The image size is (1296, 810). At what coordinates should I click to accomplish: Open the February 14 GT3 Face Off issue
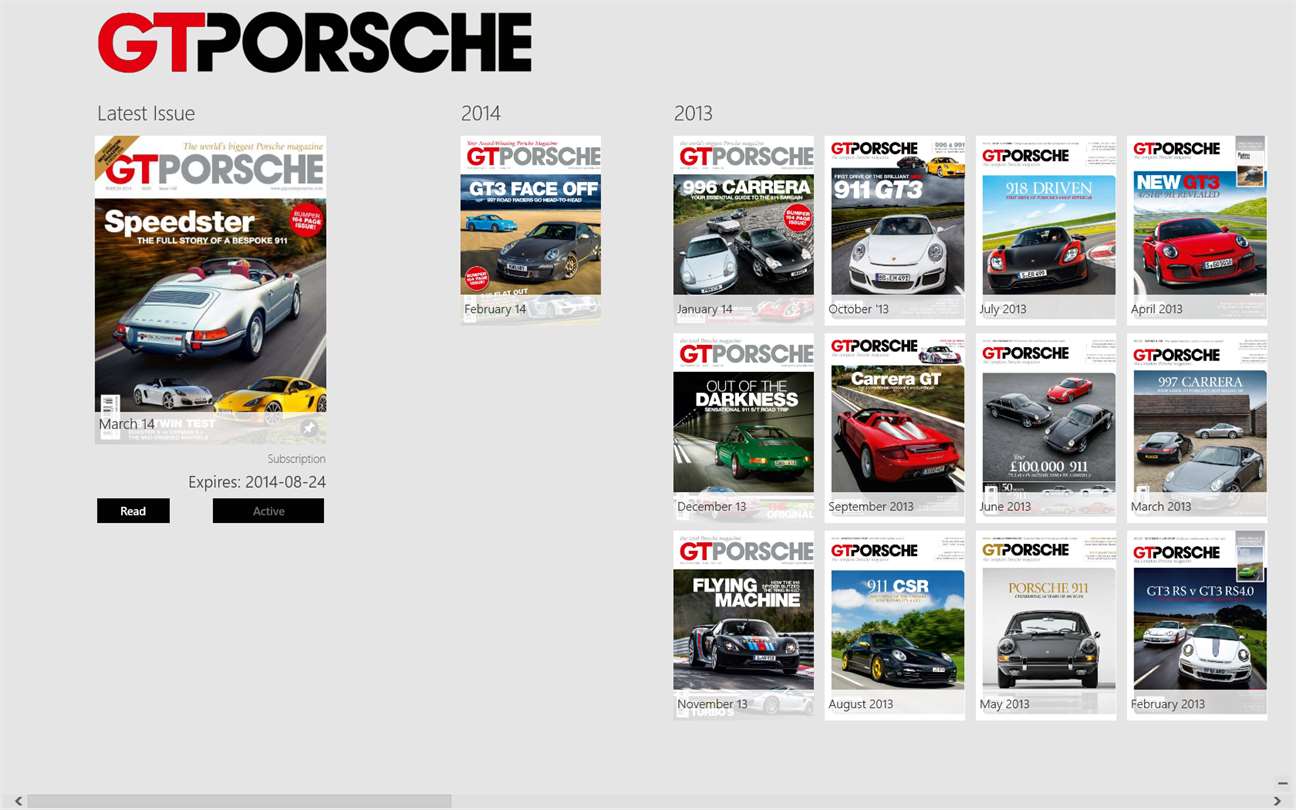click(x=531, y=229)
